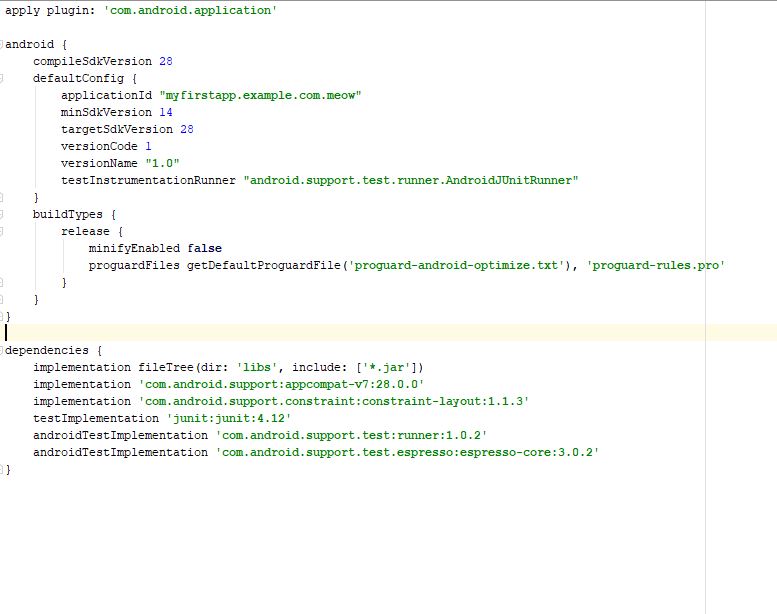
Task: Collapse the dependencies block fold marker
Action: pos(3,351)
